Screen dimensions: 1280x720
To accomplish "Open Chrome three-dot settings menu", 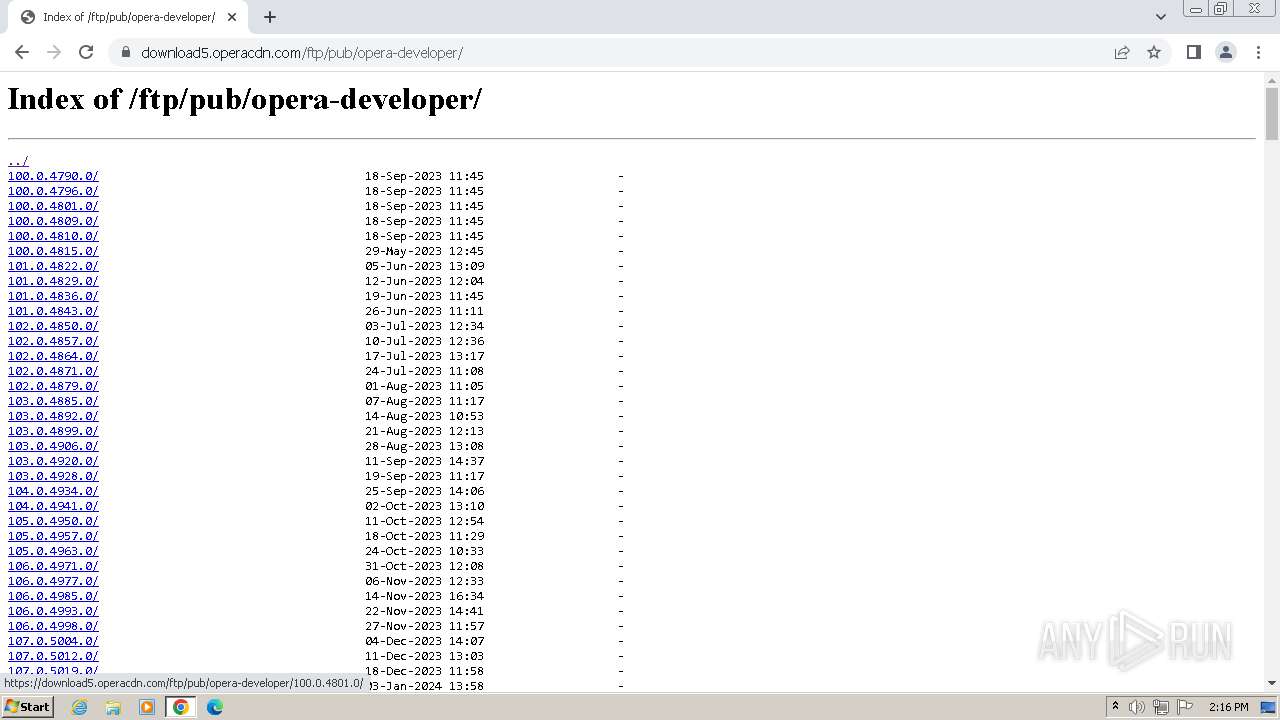I will click(1258, 52).
